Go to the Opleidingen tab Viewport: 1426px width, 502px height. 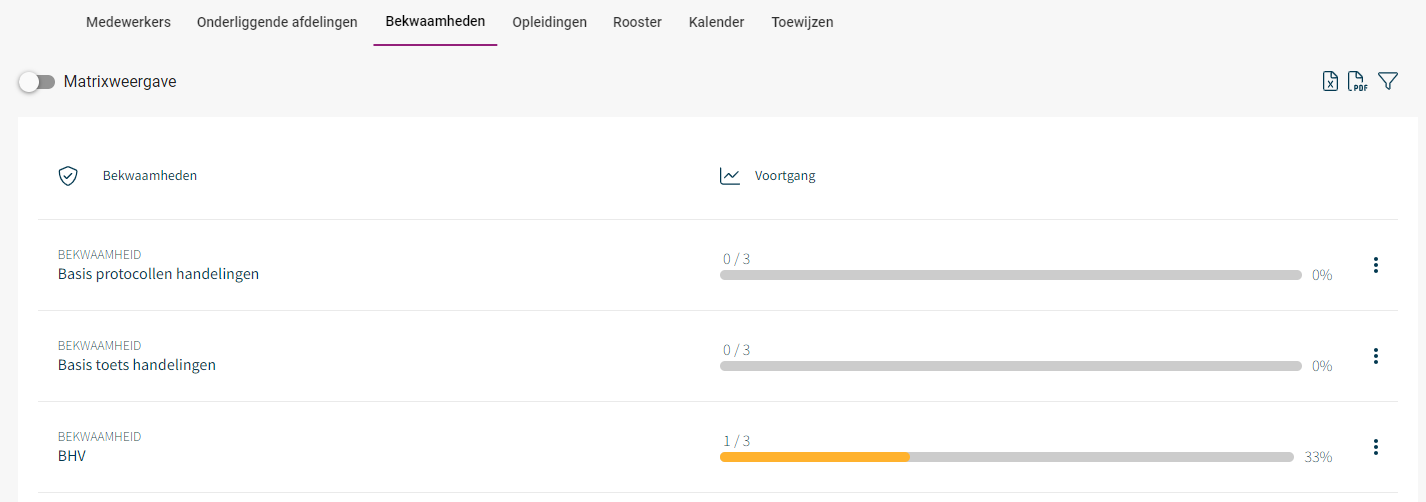[x=549, y=22]
